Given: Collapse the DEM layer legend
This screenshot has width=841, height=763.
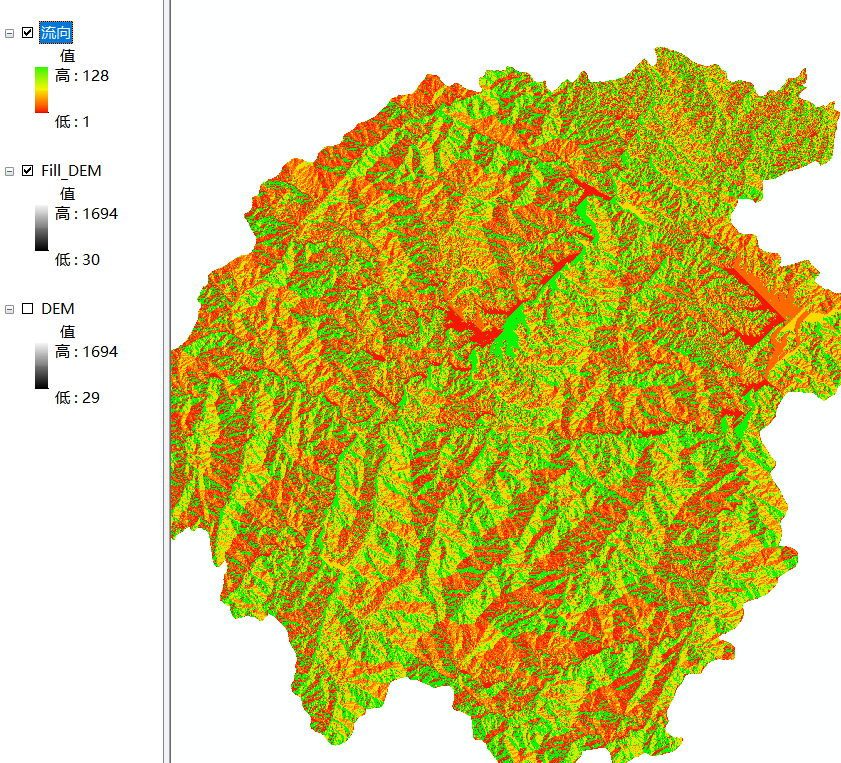Looking at the screenshot, I should (x=9, y=309).
